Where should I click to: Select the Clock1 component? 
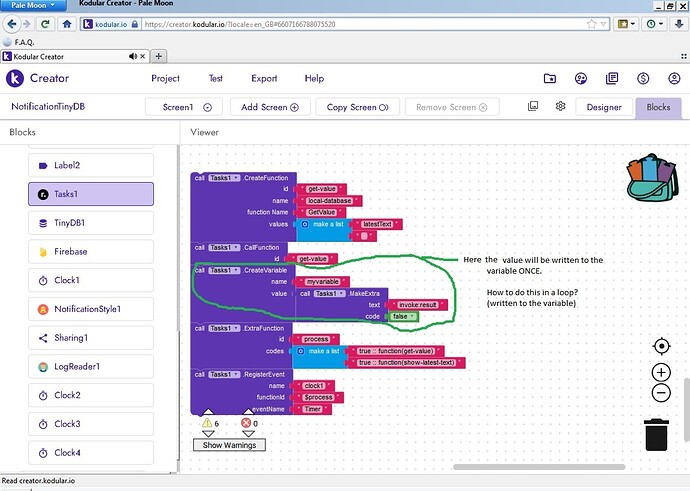[91, 280]
